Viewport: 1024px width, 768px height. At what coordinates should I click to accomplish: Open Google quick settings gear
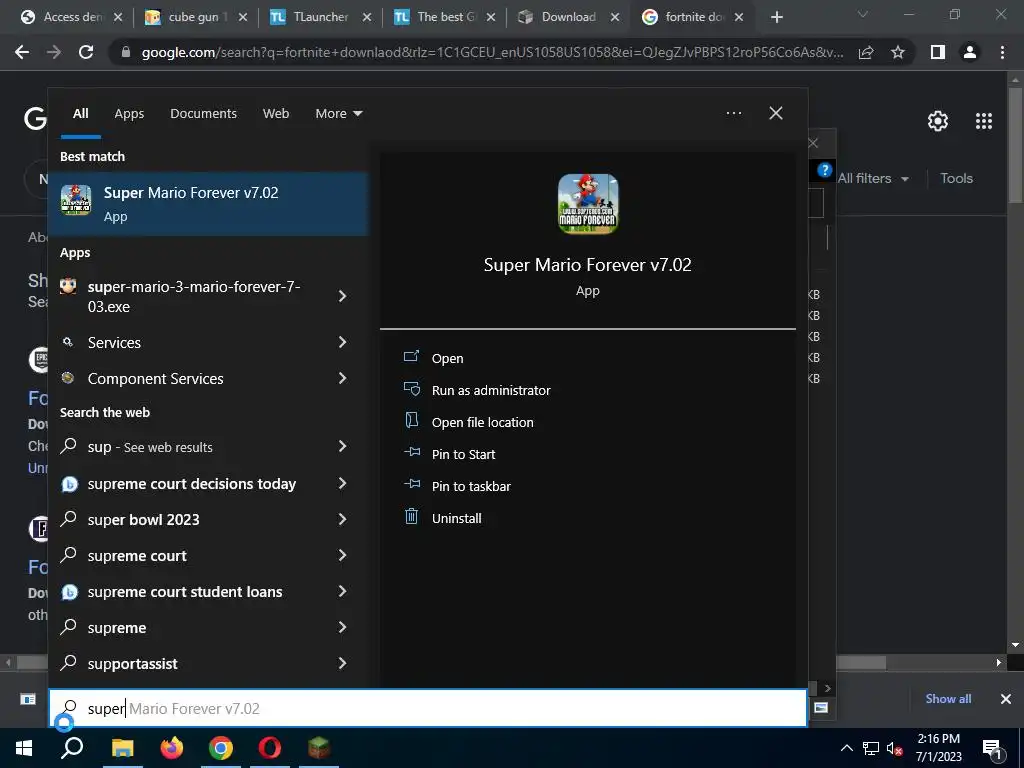pos(938,121)
